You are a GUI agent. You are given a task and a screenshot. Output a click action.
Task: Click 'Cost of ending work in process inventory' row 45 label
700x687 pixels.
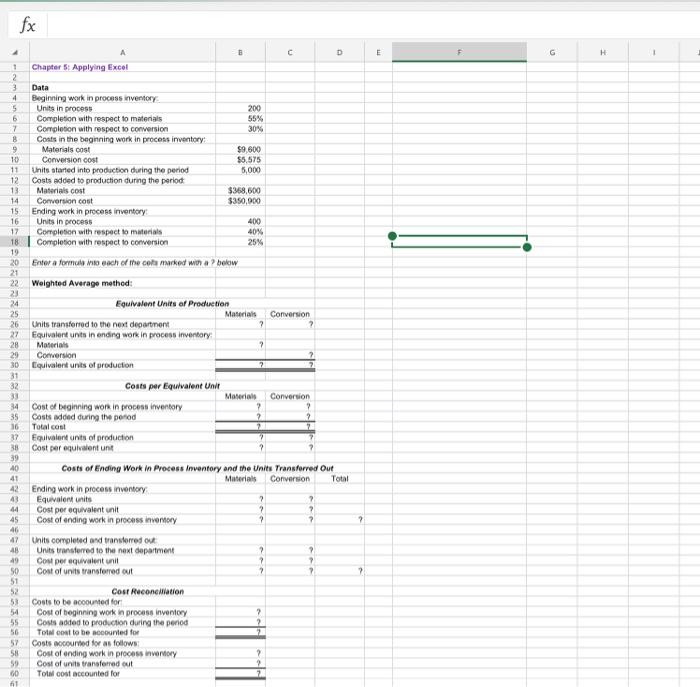pyautogui.click(x=106, y=520)
